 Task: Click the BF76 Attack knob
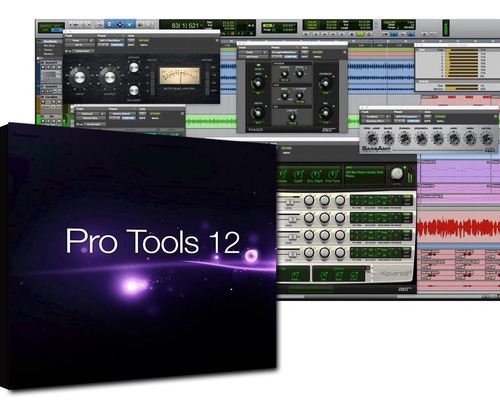tap(134, 68)
